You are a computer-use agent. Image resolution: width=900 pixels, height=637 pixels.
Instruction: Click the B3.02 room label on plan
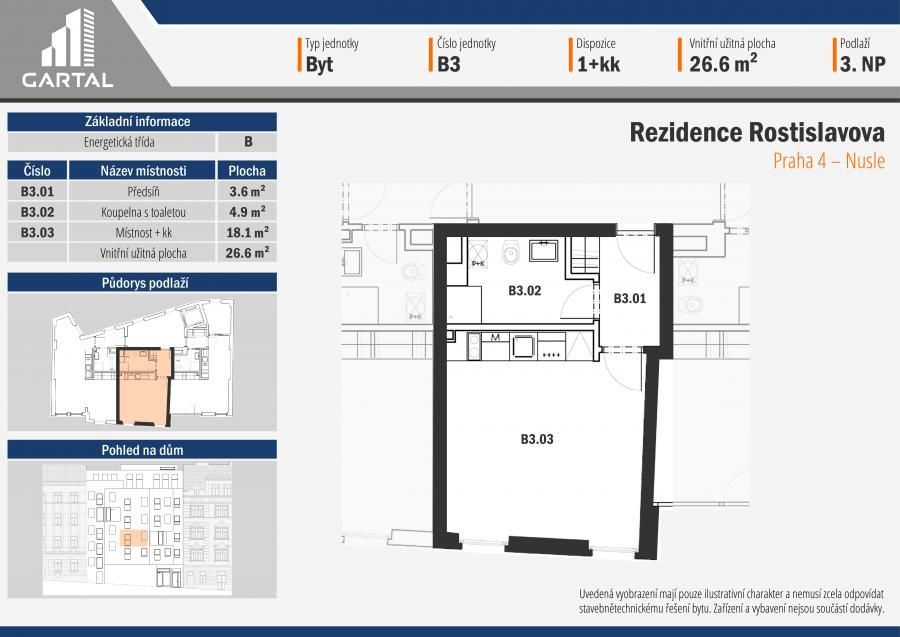tap(524, 291)
